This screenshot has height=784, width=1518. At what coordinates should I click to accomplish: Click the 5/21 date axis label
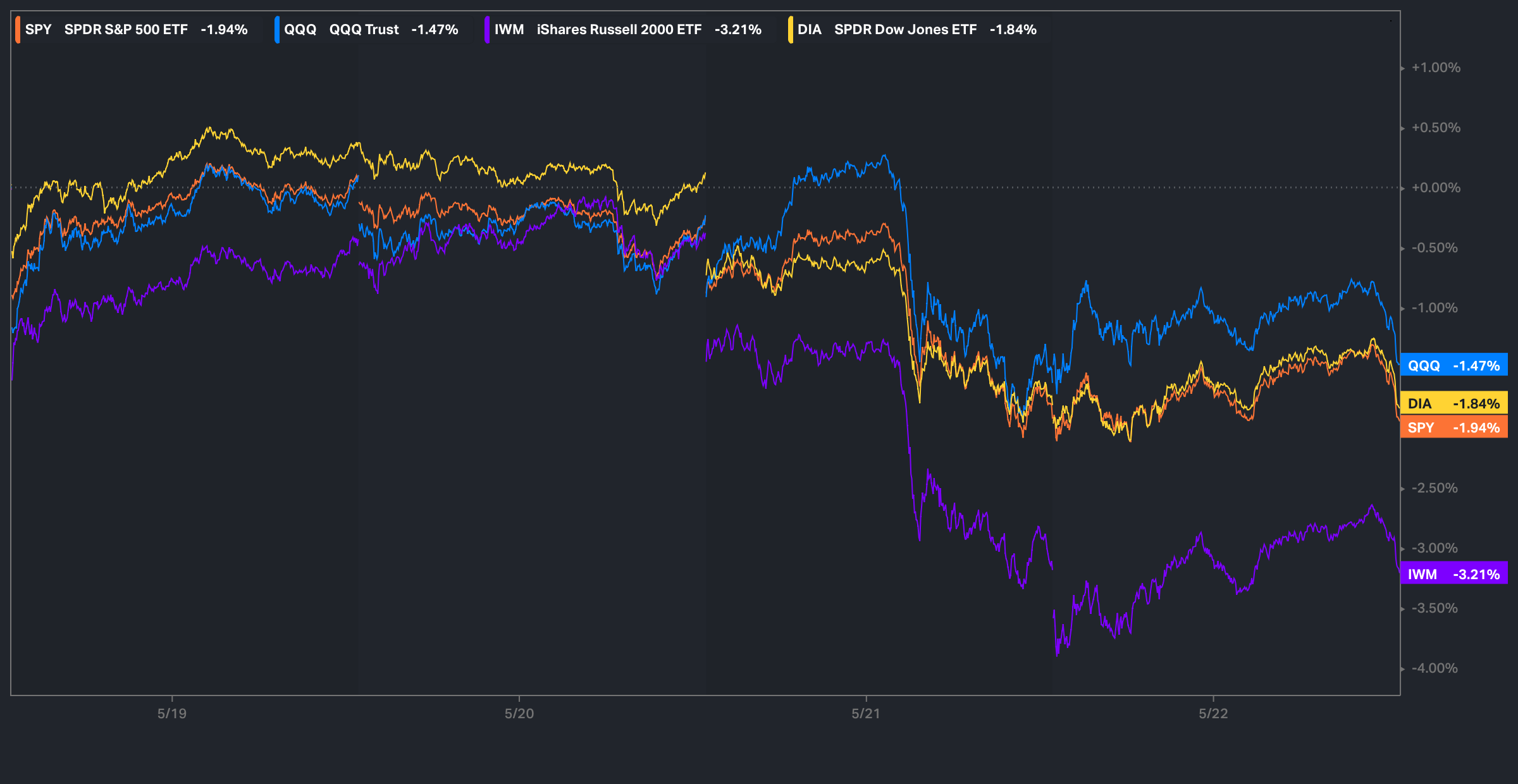[866, 713]
